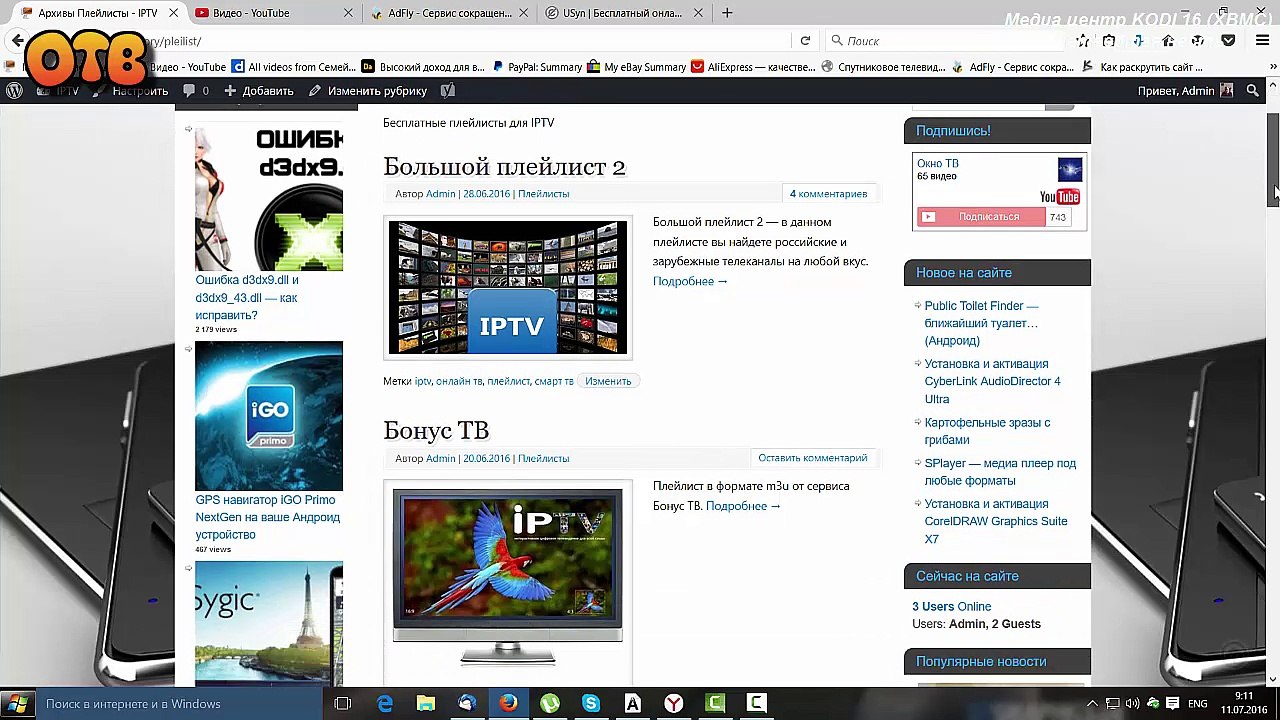This screenshot has width=1280, height=720.
Task: Click Изменить рубрику in the admin bar
Action: click(x=368, y=91)
